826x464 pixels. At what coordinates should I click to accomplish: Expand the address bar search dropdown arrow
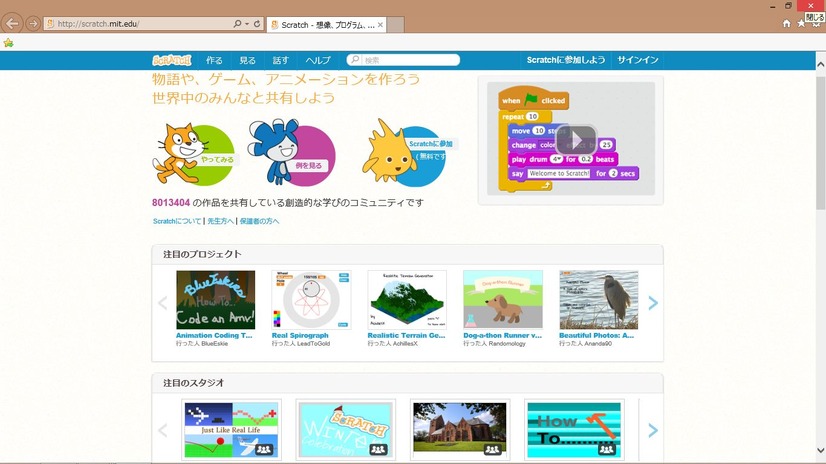pos(246,23)
